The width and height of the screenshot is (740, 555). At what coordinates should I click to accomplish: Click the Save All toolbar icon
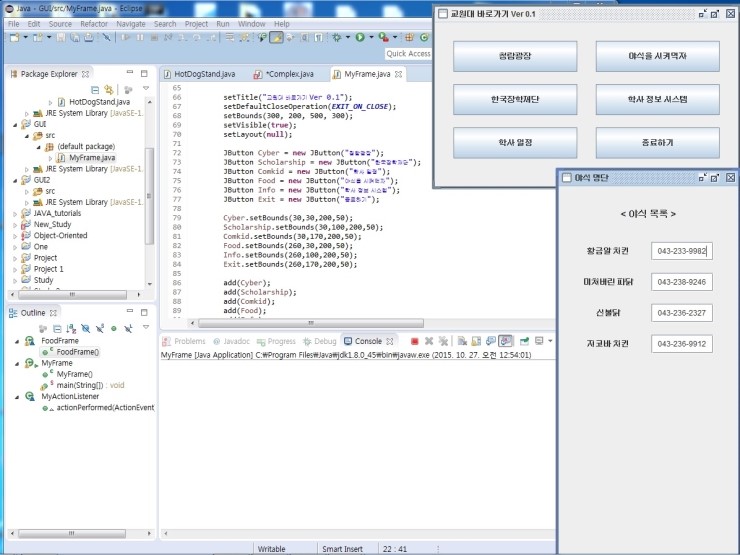(75, 37)
